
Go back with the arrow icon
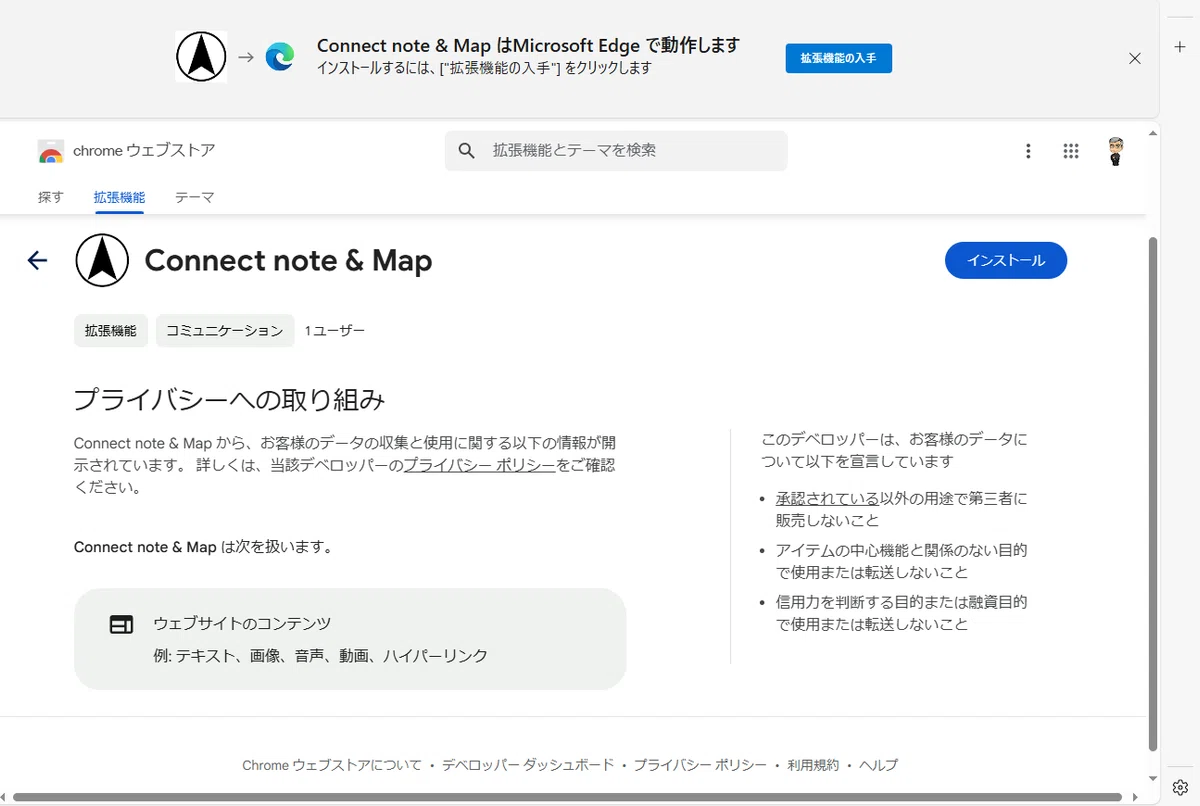[37, 261]
